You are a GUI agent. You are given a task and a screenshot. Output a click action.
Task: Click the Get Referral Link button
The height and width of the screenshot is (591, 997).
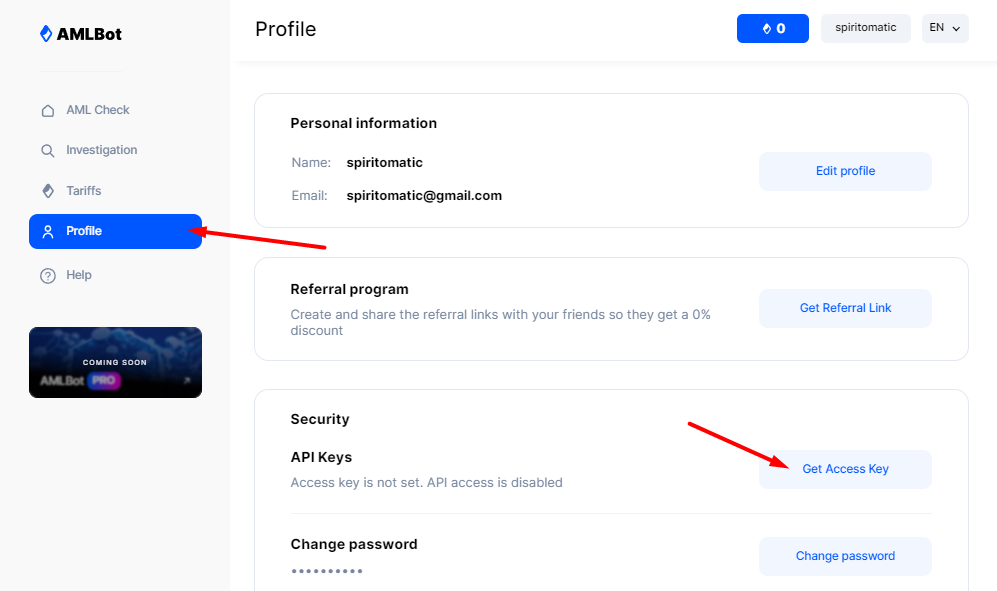point(845,308)
